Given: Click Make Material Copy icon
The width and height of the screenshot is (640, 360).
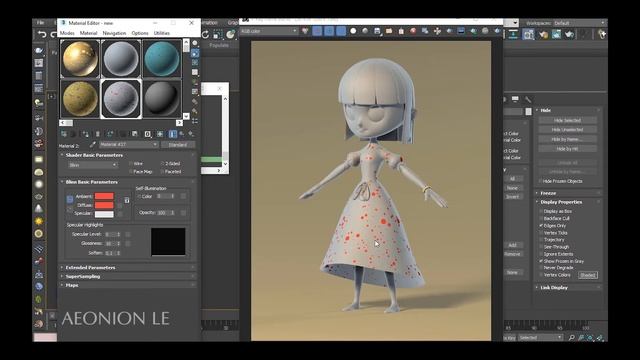Looking at the screenshot, I should [110, 134].
